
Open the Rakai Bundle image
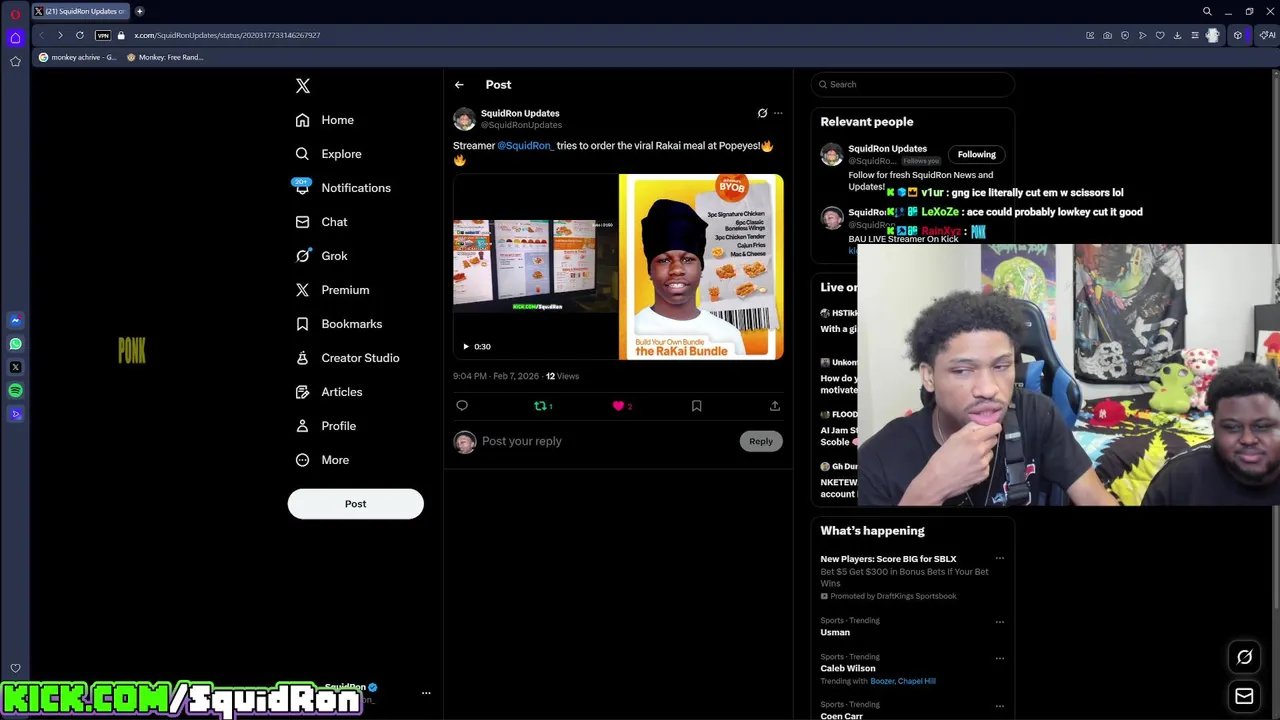point(701,267)
